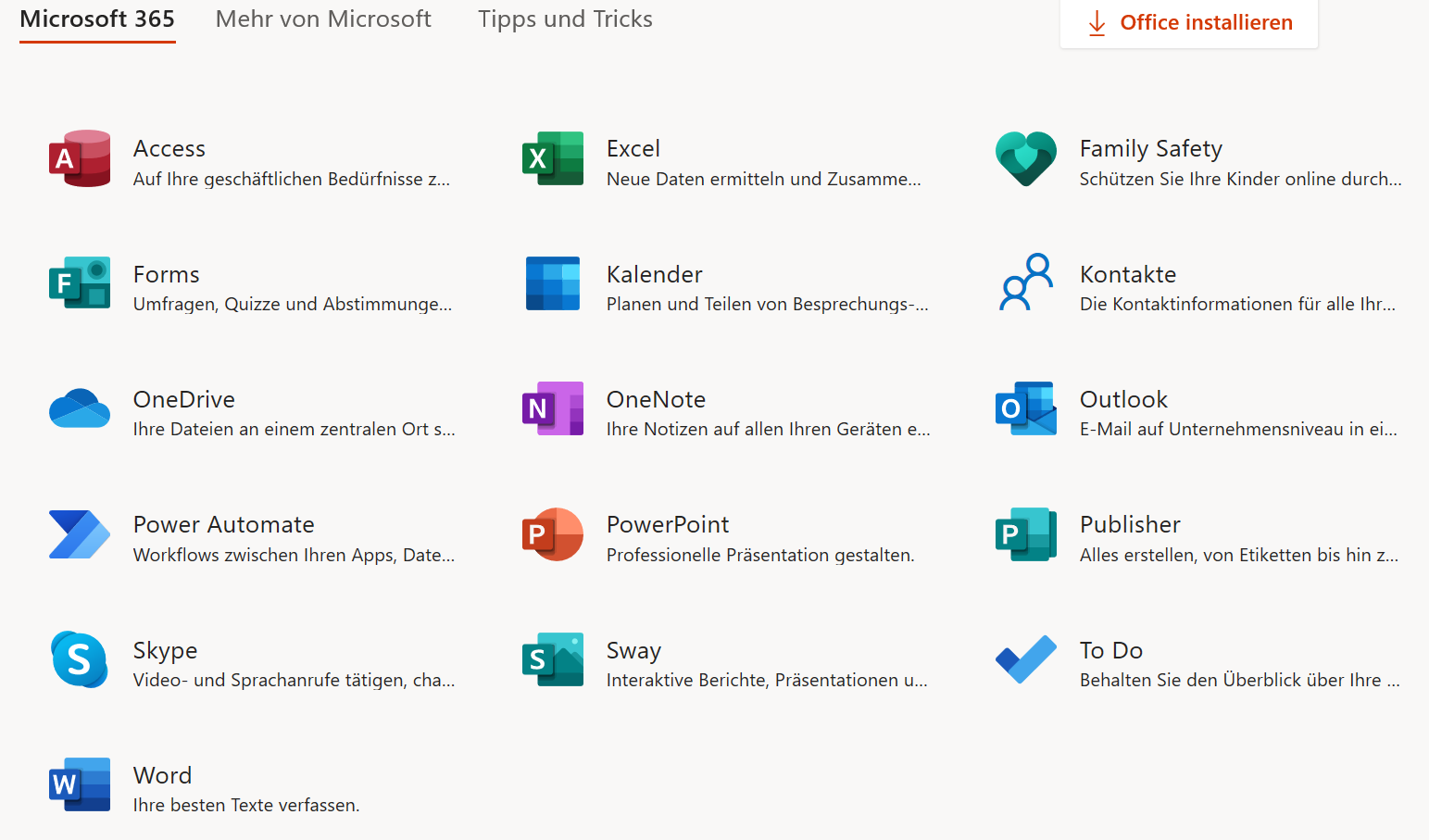Open the Outlook app icon
Image resolution: width=1429 pixels, height=840 pixels.
click(x=1026, y=408)
